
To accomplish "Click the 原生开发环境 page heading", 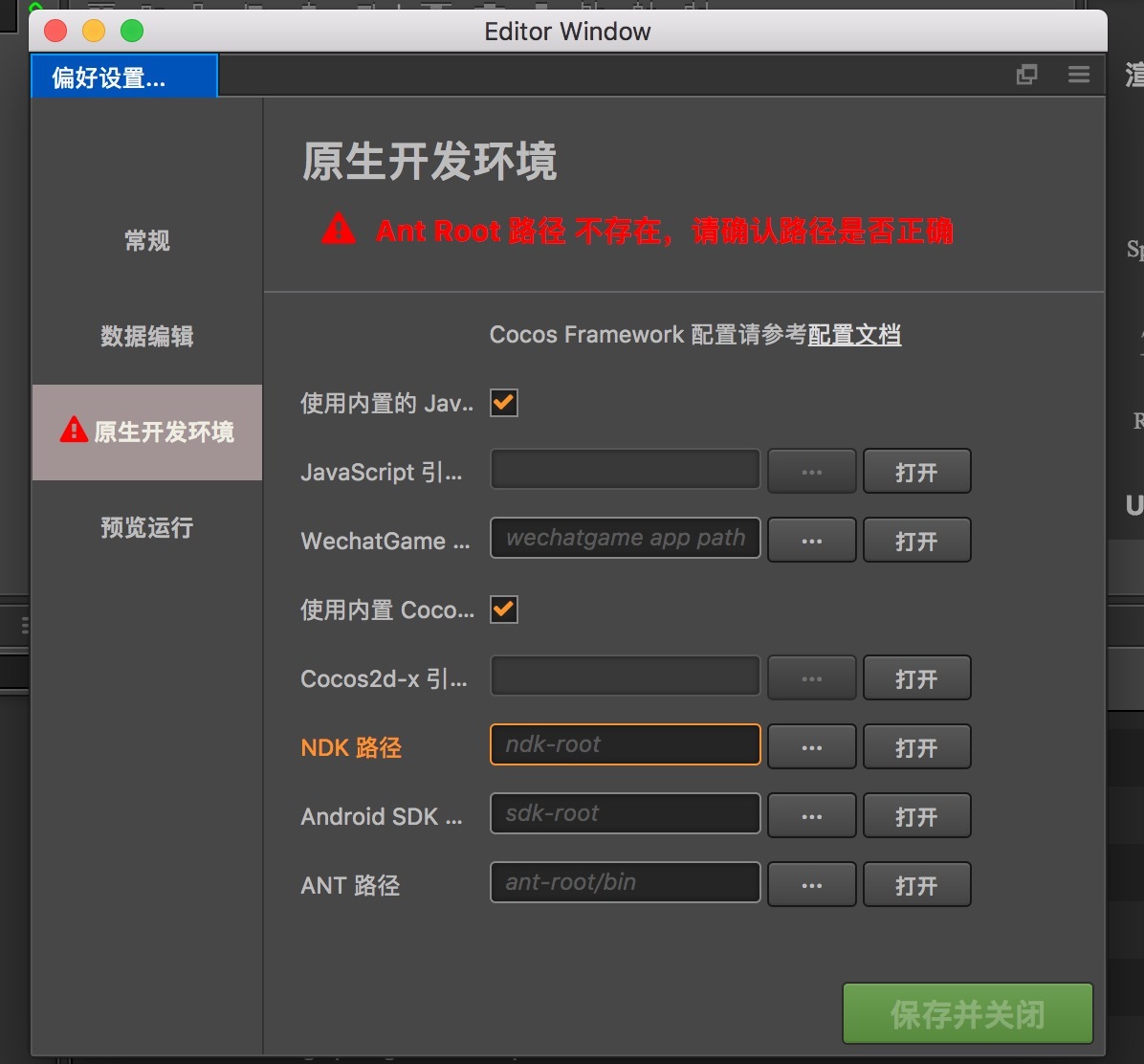I will pos(429,162).
